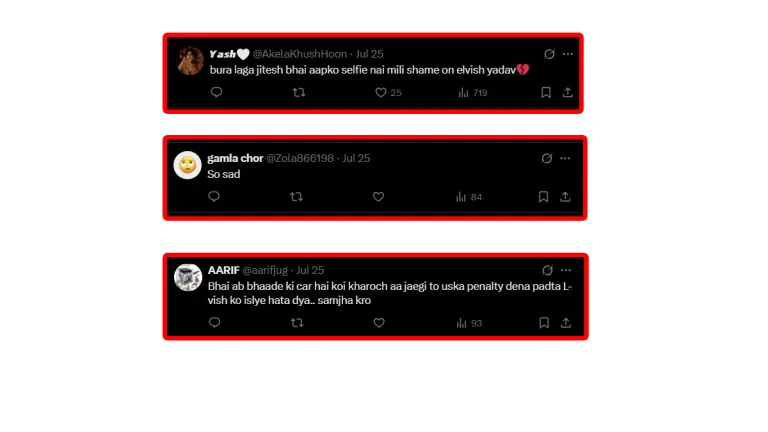Open more options on AARIF's tweet
This screenshot has width=768, height=432.
[566, 270]
